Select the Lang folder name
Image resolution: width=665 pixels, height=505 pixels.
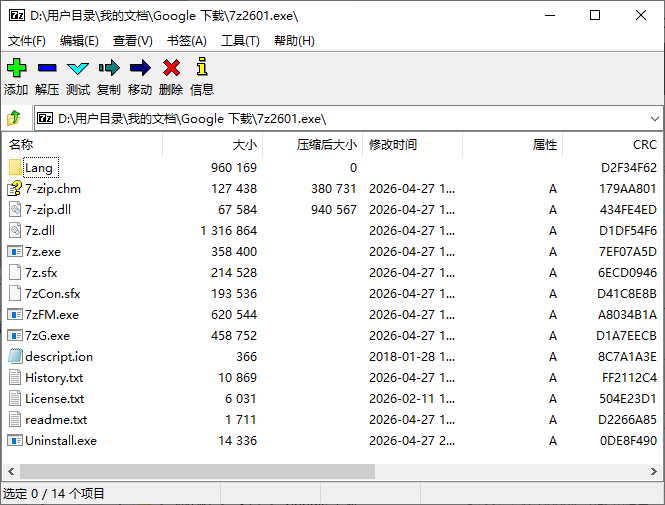(x=39, y=168)
